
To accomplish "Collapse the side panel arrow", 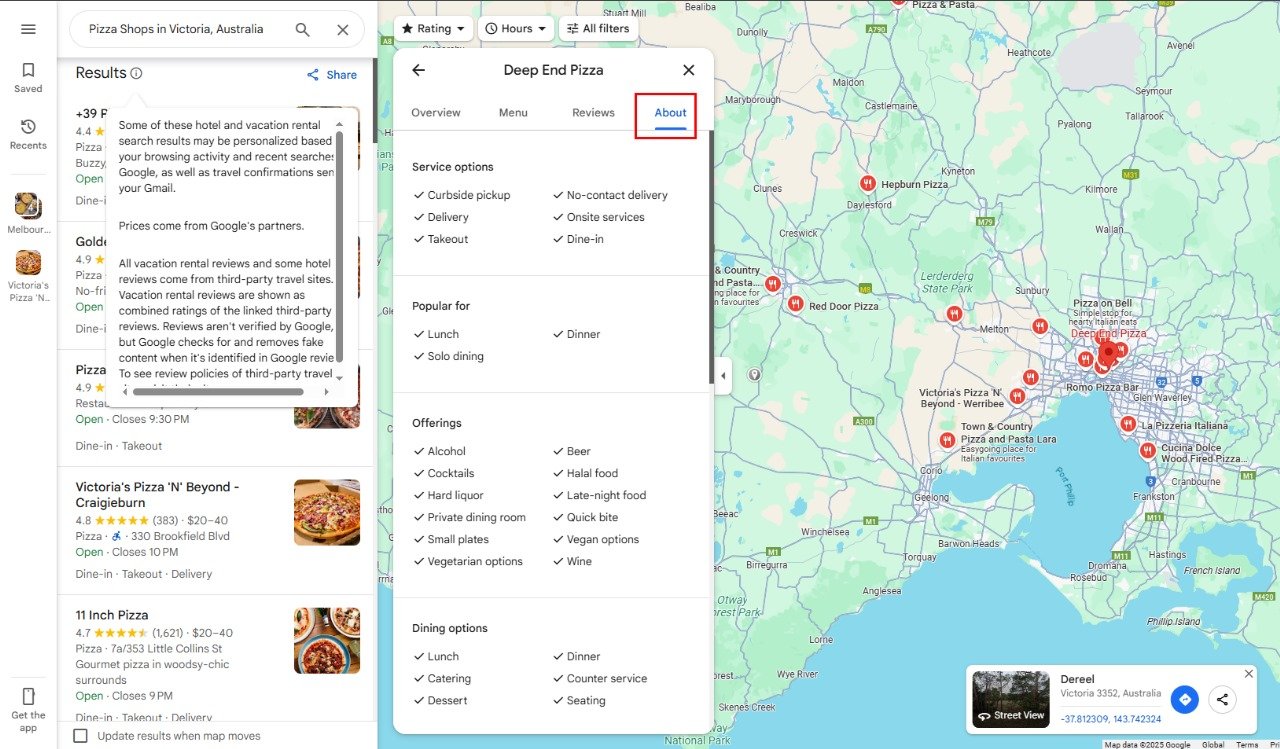I will click(x=723, y=376).
